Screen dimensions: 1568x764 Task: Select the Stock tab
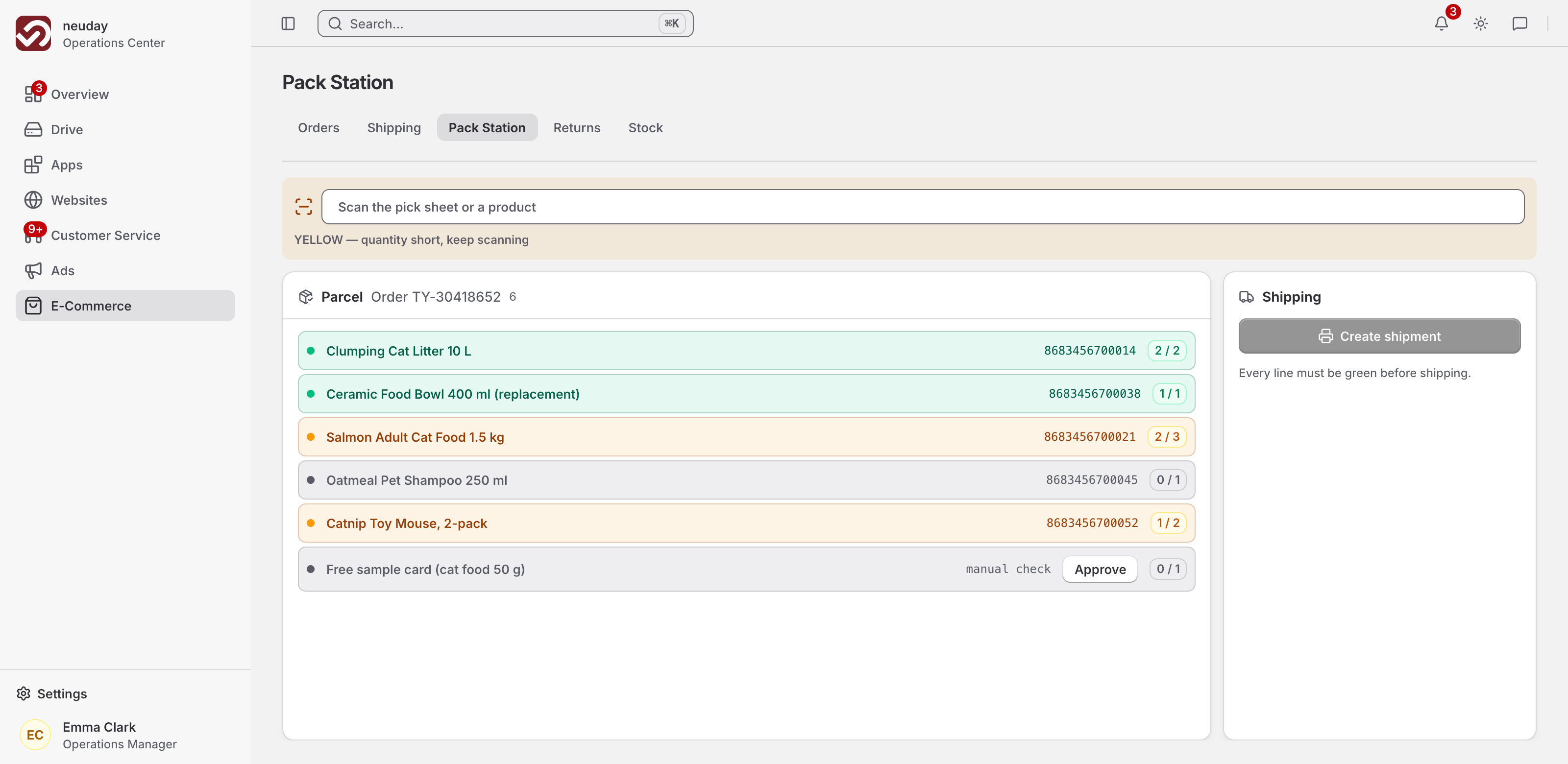[x=645, y=128]
